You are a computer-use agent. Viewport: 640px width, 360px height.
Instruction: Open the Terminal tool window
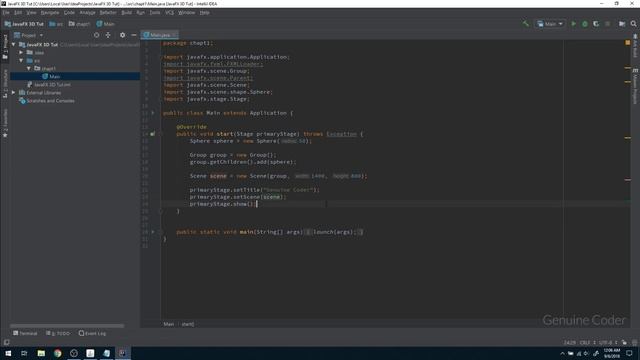click(x=25, y=333)
